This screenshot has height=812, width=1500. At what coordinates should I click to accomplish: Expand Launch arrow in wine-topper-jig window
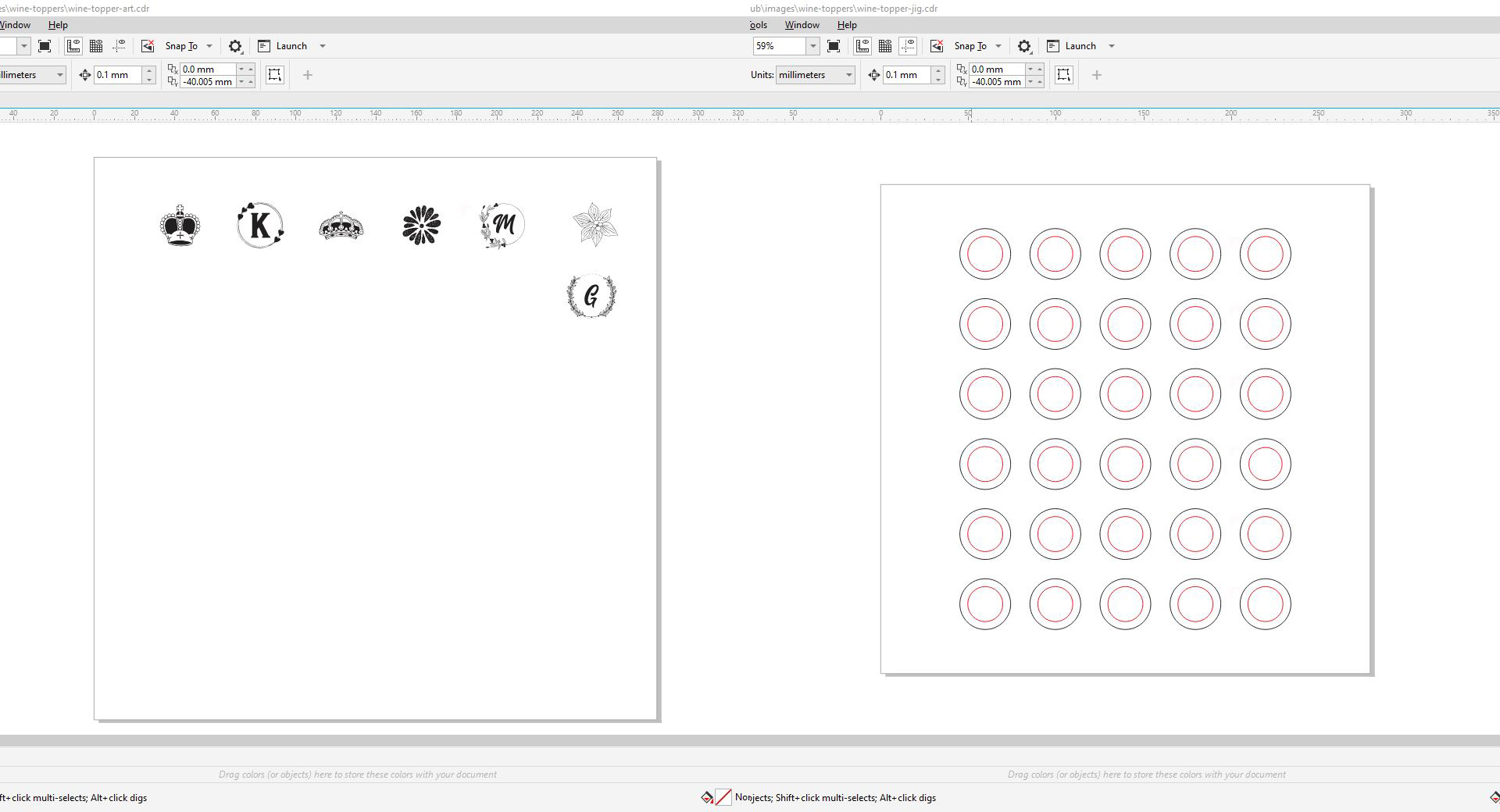(1112, 46)
